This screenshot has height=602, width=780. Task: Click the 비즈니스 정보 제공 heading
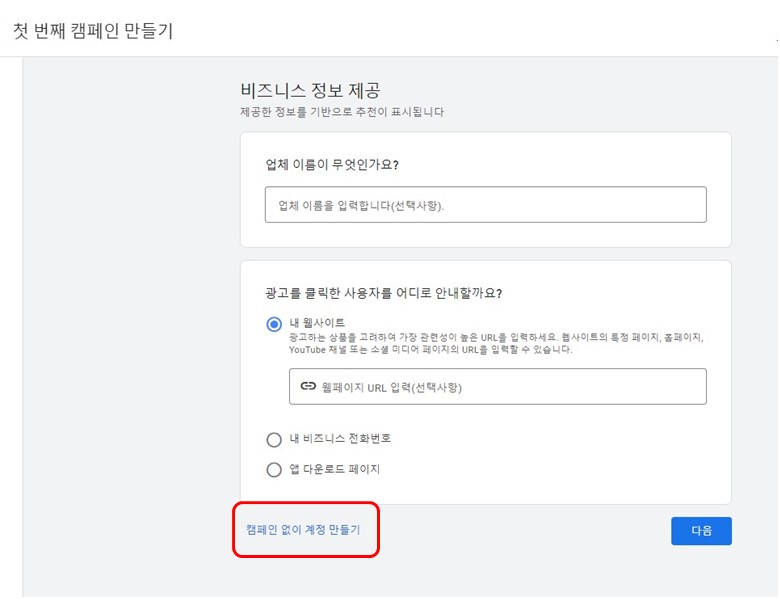(x=310, y=91)
